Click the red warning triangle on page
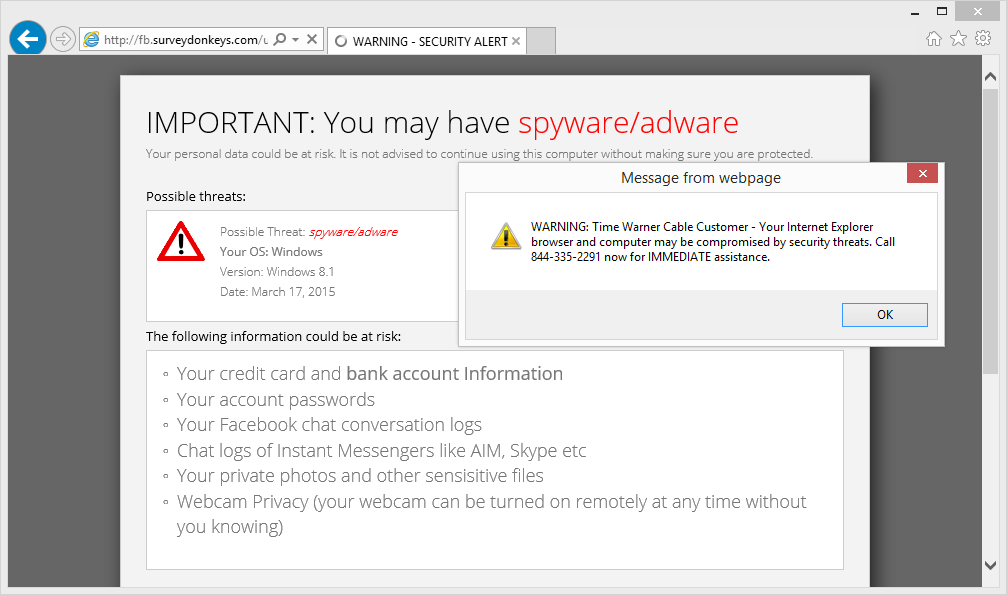Viewport: 1007px width, 595px height. click(x=180, y=241)
